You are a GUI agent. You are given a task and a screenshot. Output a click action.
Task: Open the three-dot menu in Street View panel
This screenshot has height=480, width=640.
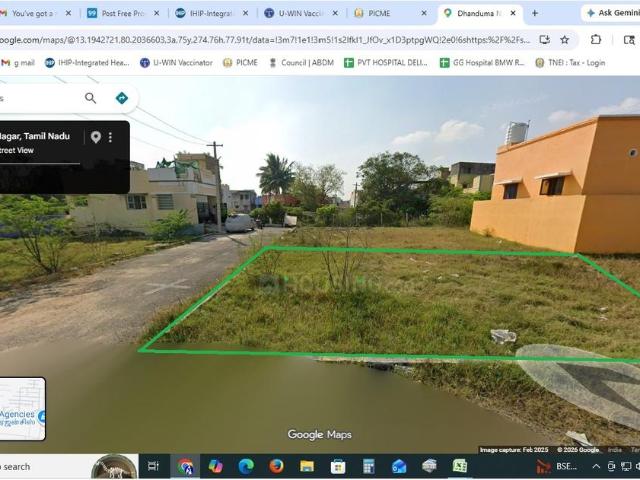110,137
